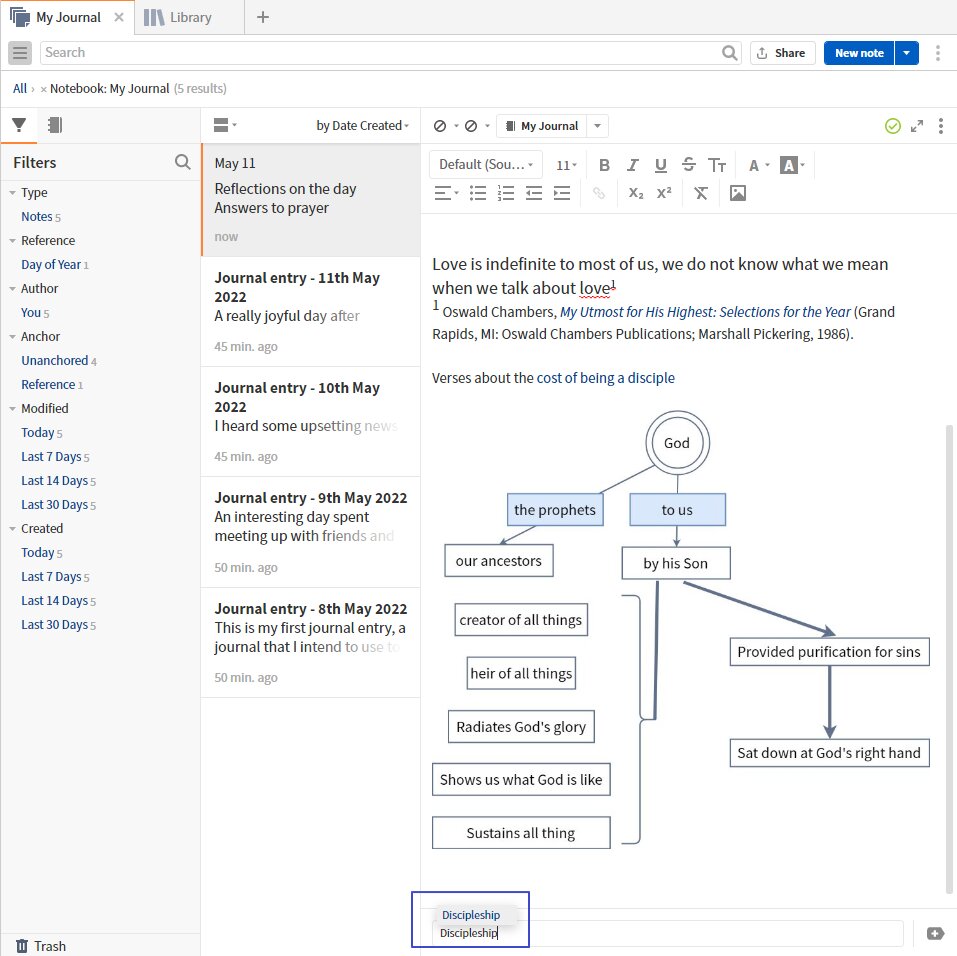Open the font size 11 dropdown
This screenshot has width=957, height=956.
[566, 165]
